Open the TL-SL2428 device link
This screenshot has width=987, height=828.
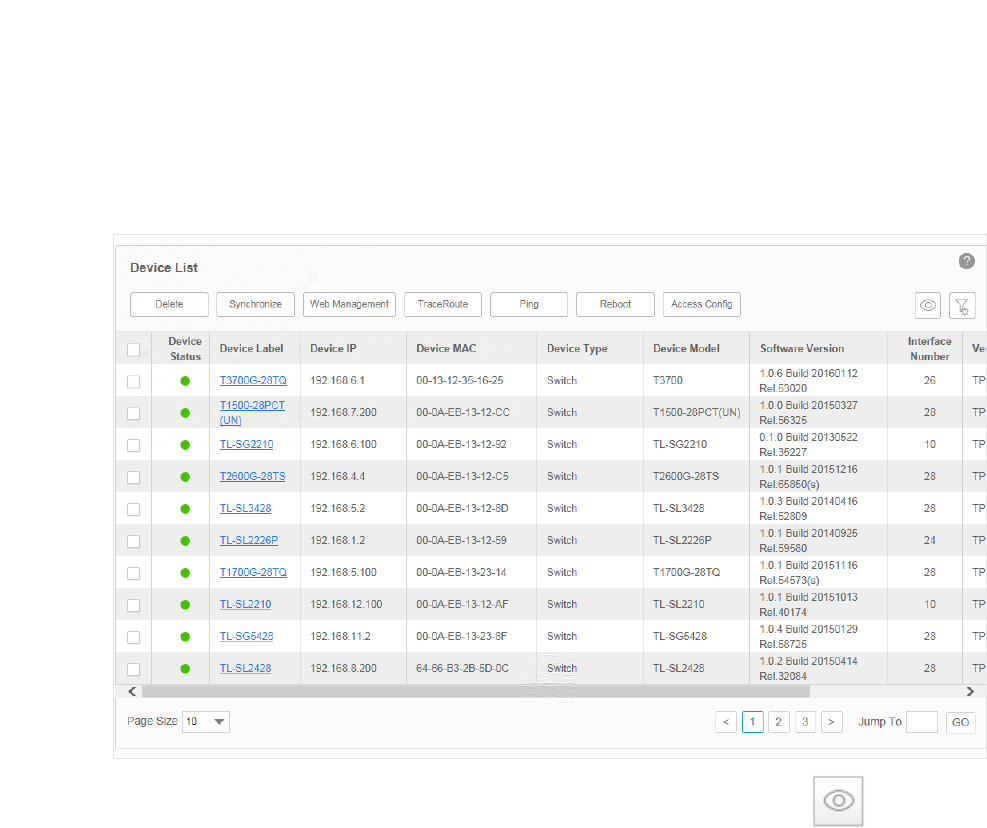[x=245, y=669]
